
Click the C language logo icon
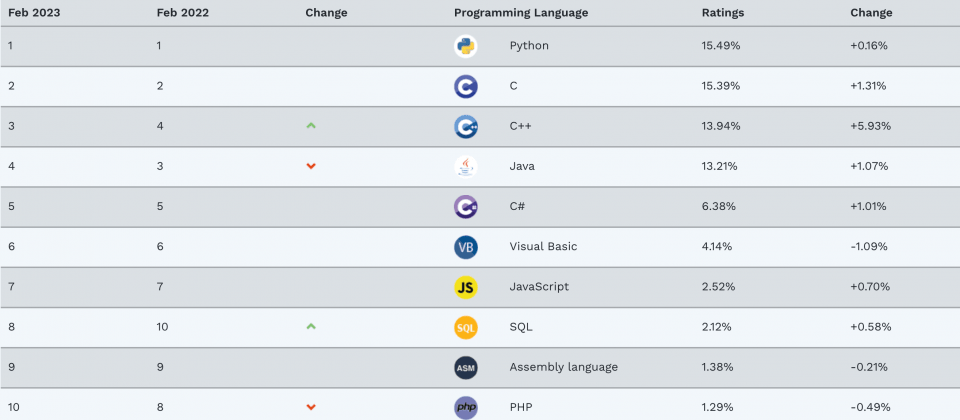[x=465, y=86]
